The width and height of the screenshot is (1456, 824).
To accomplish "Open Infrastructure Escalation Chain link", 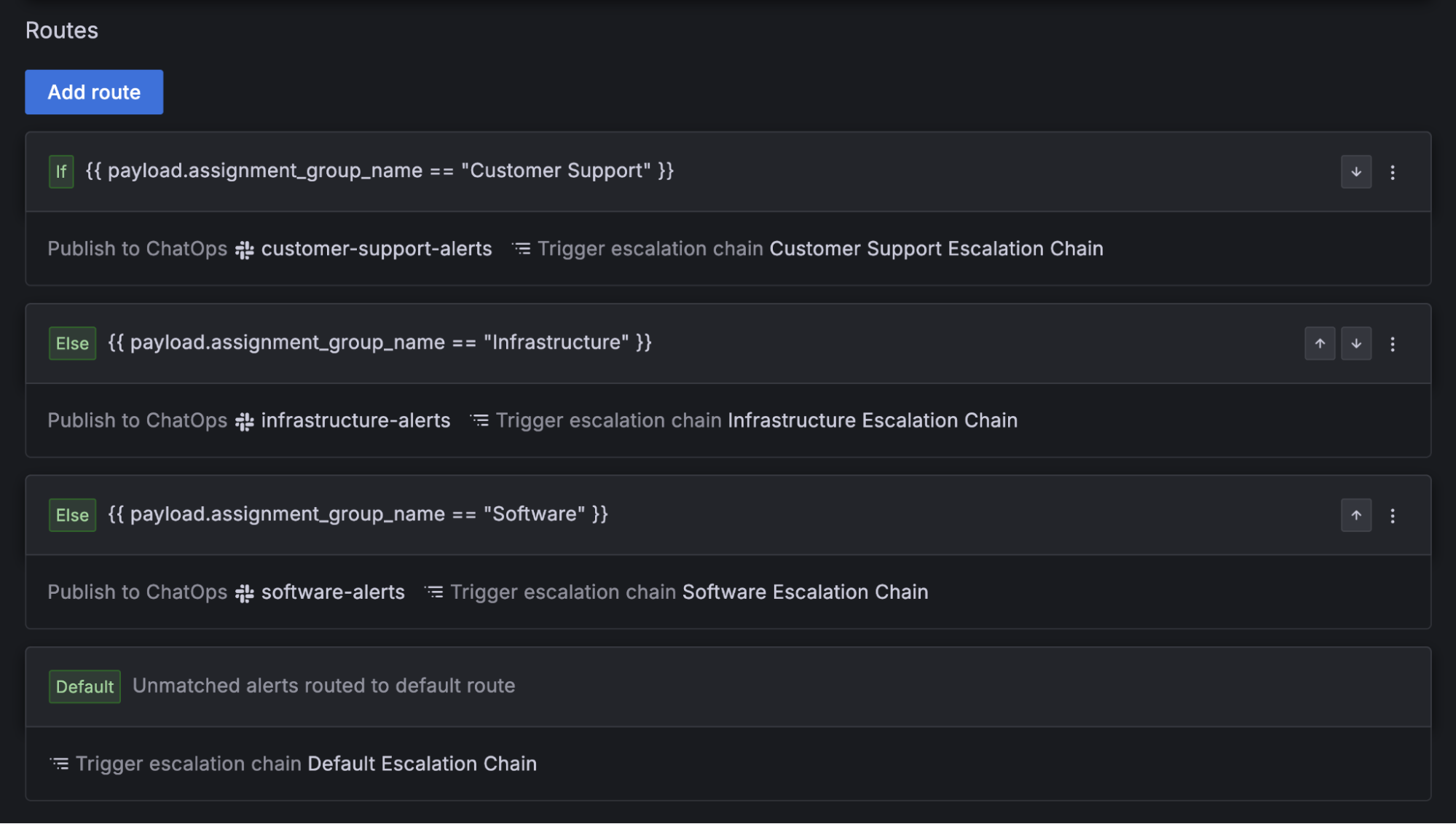I will (x=872, y=420).
